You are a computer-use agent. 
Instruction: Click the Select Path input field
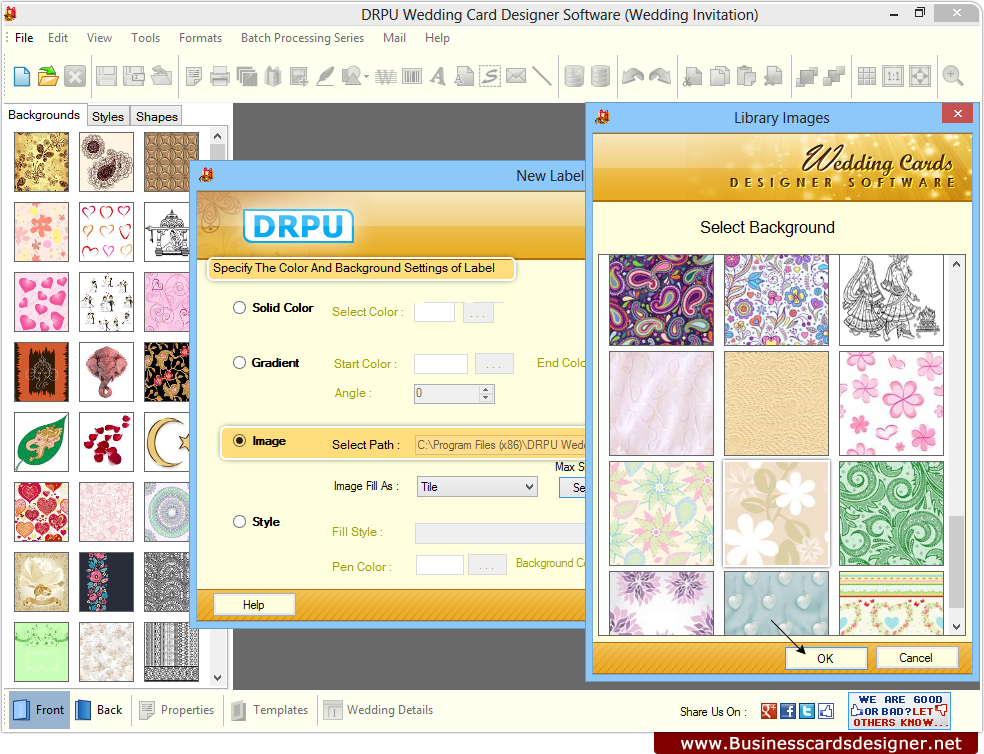500,444
